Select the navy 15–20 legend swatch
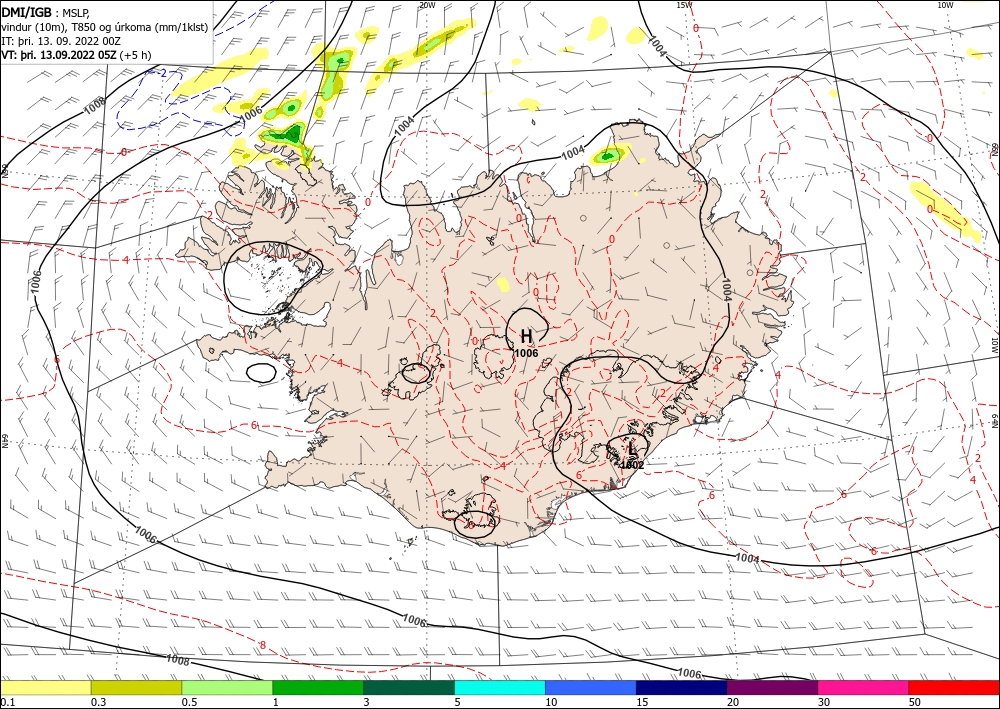 pyautogui.click(x=682, y=687)
